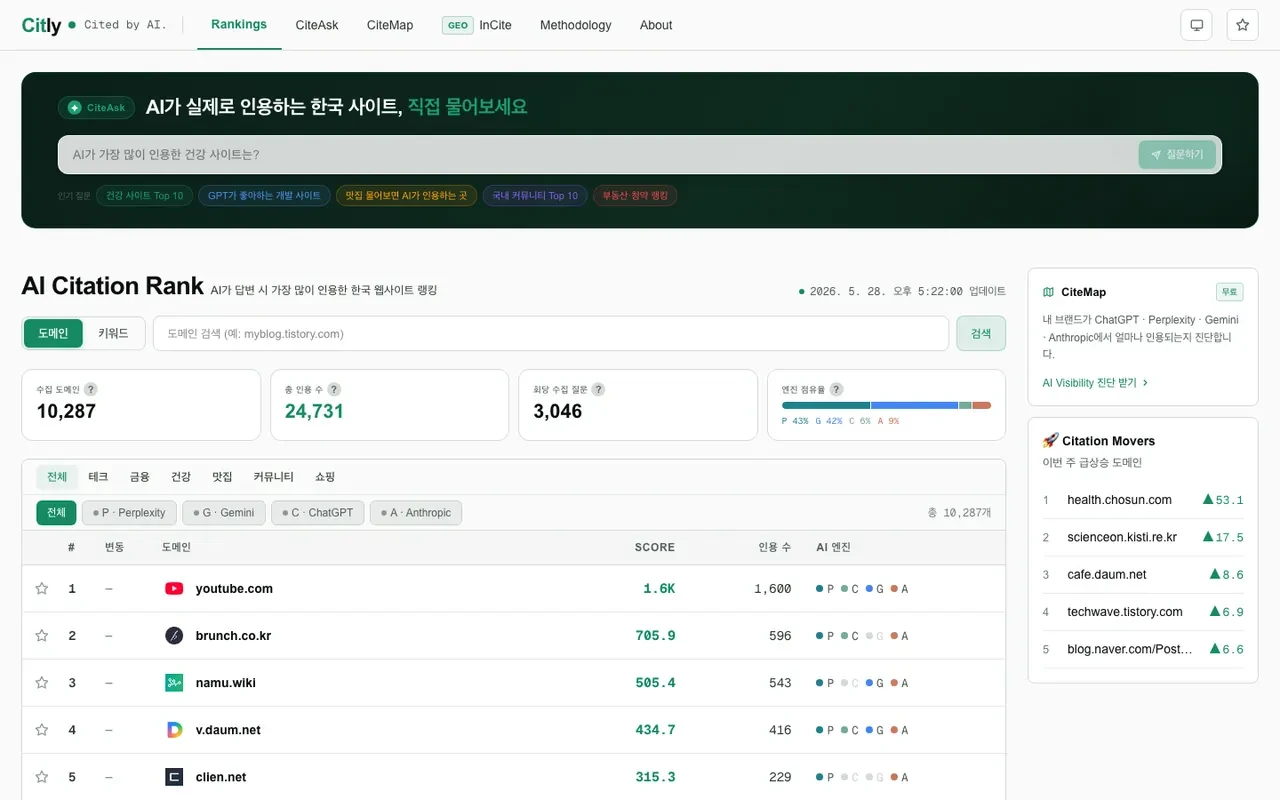The width and height of the screenshot is (1280, 800).
Task: Click the YouTube favicon
Action: tap(174, 589)
